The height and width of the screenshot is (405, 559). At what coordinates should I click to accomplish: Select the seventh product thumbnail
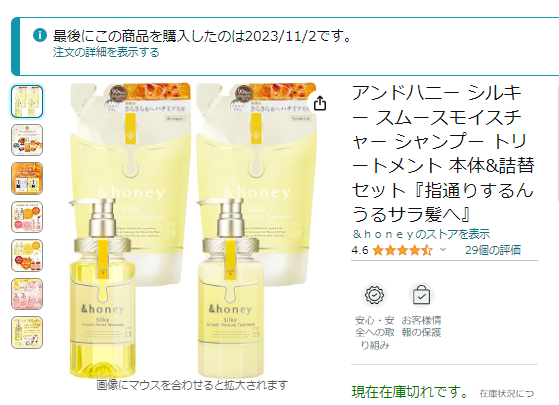[x=27, y=333]
